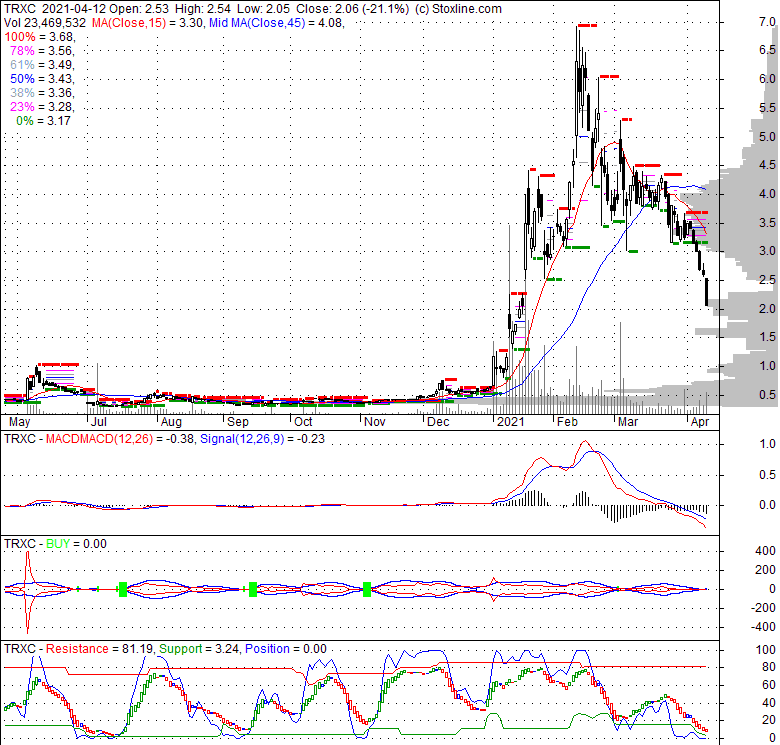Viewport: 780px width, 745px height.
Task: Click the first green BUY signal marker
Action: (123, 589)
